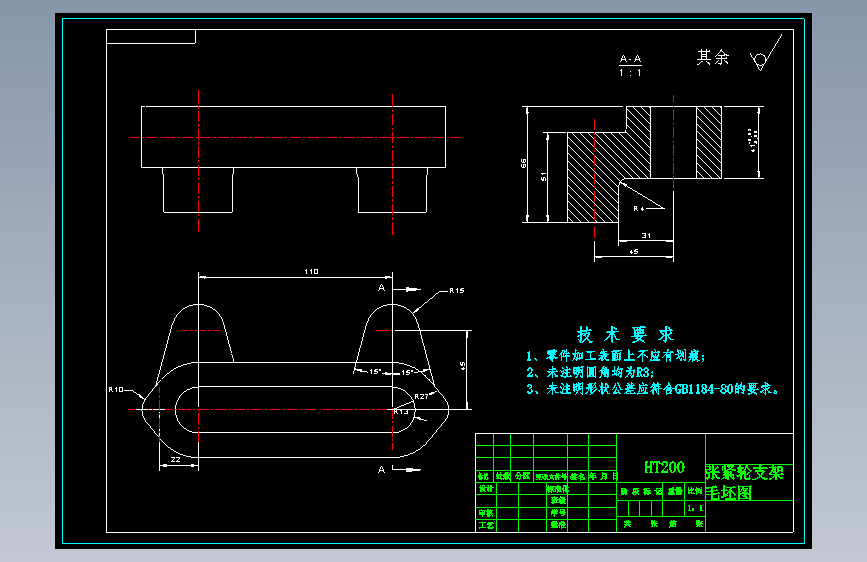Screen dimensions: 867x562
Task: Select requirement line 2 mentioning R3
Action: (590, 372)
